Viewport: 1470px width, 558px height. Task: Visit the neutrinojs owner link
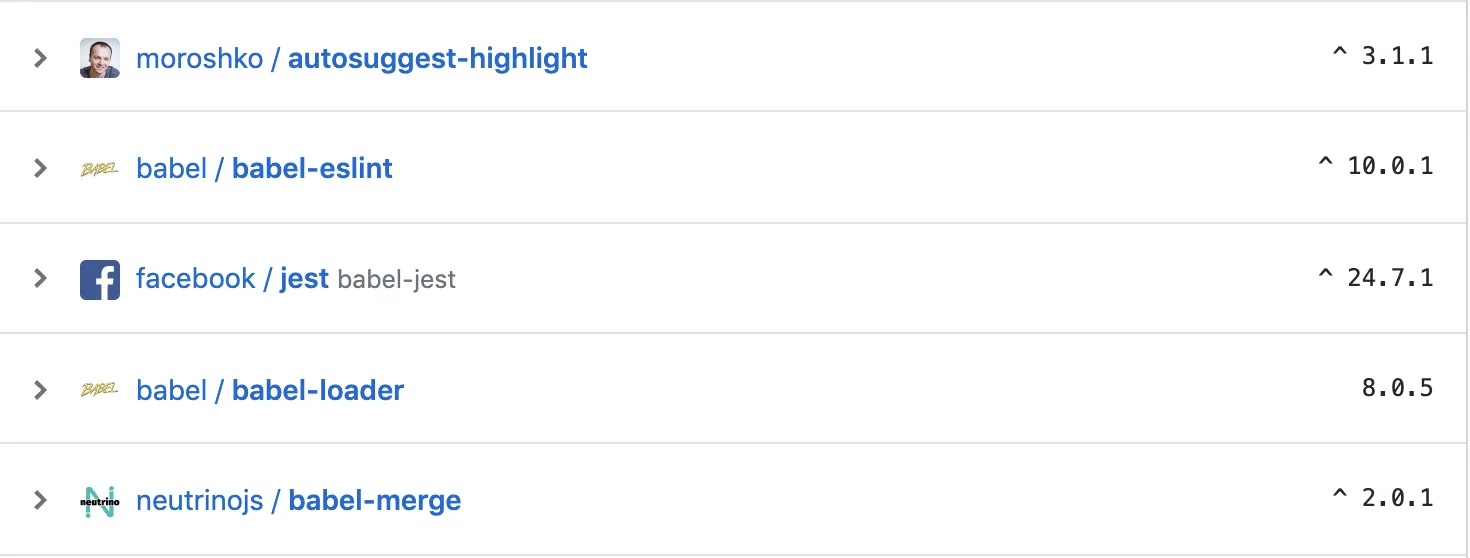coord(199,499)
